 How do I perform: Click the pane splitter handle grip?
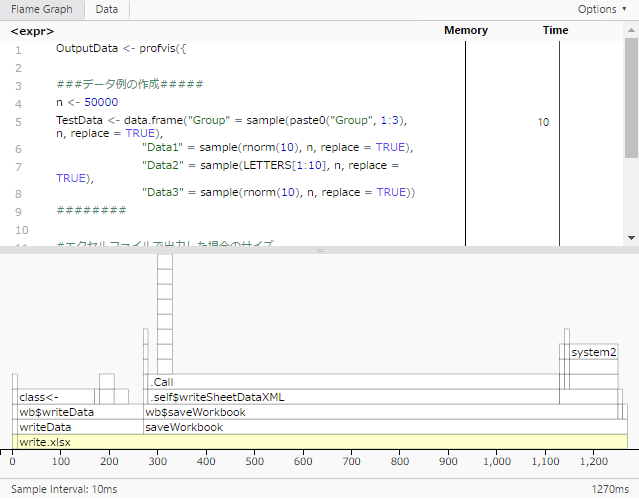(x=320, y=250)
